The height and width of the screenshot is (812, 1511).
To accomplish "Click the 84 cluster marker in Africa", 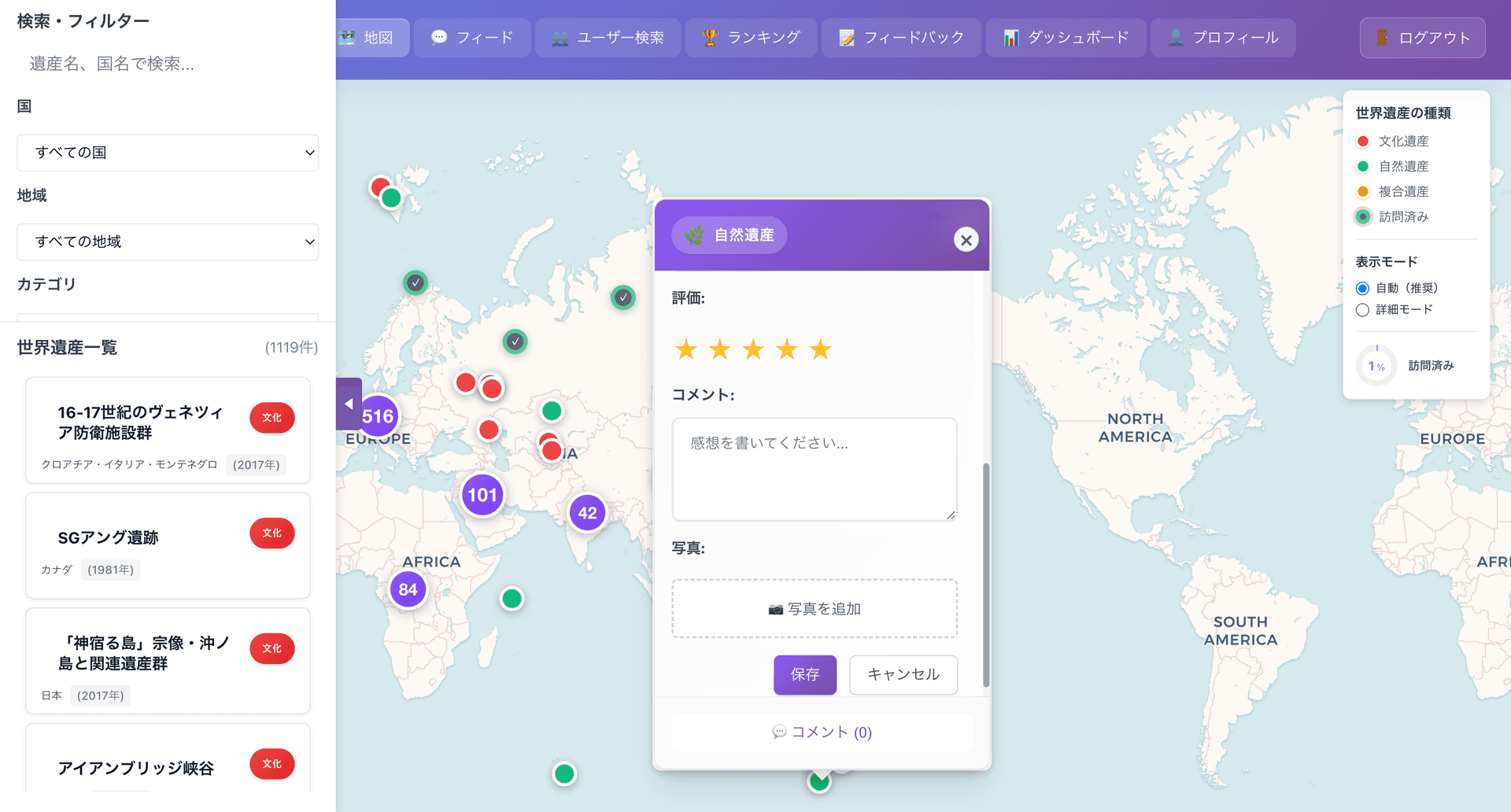I will (x=408, y=589).
